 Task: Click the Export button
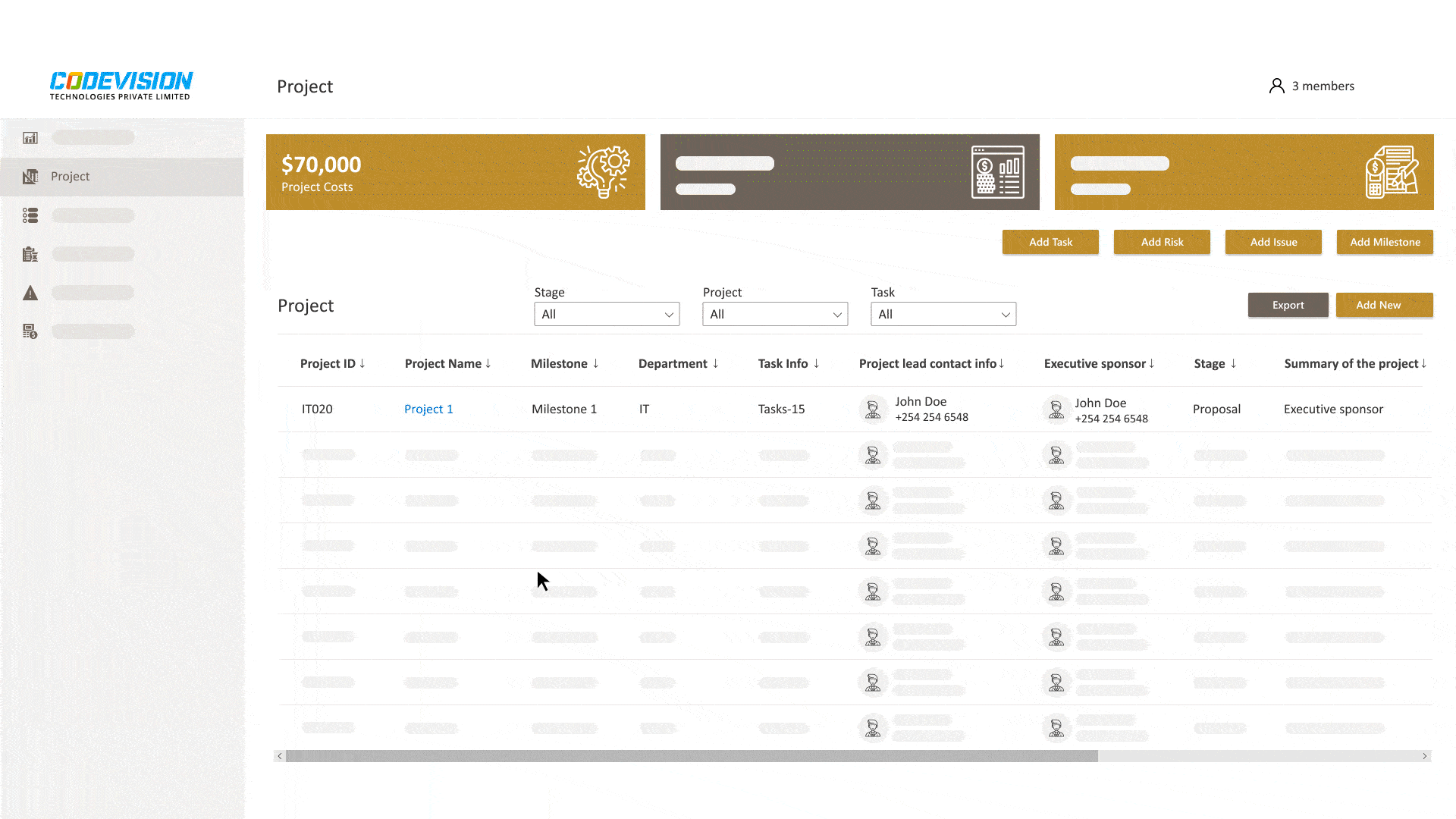coord(1288,305)
